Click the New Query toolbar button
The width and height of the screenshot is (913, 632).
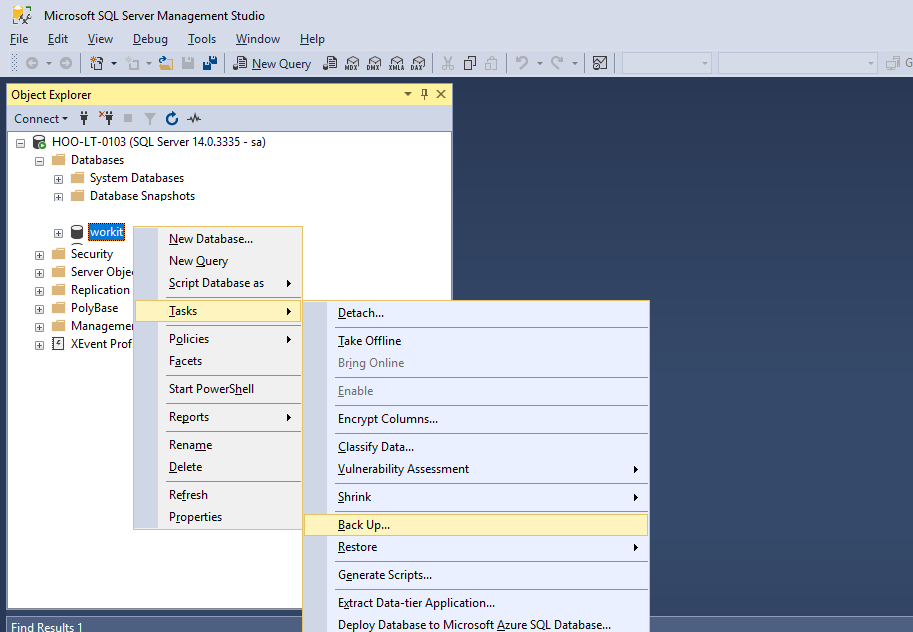pyautogui.click(x=272, y=63)
